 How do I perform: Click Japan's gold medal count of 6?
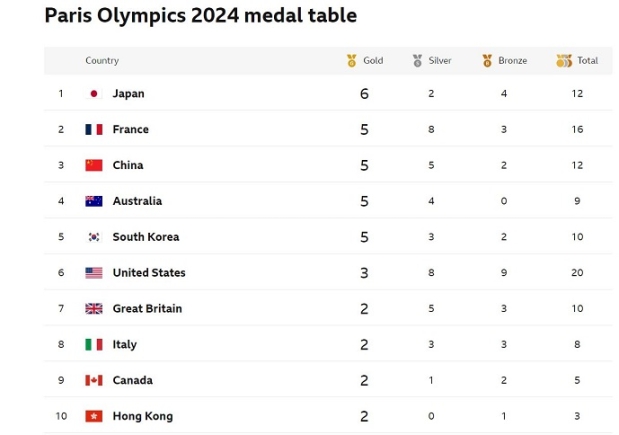pyautogui.click(x=365, y=94)
